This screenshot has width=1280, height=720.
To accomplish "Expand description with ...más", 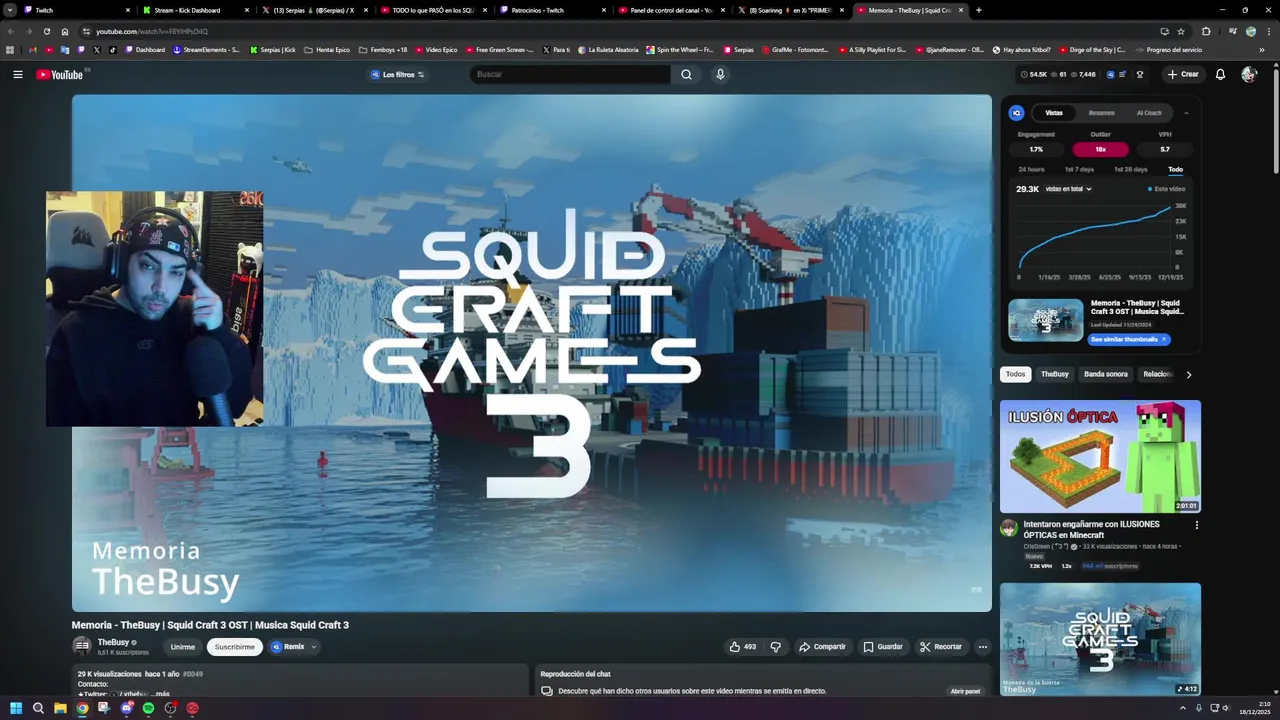I will click(x=159, y=693).
